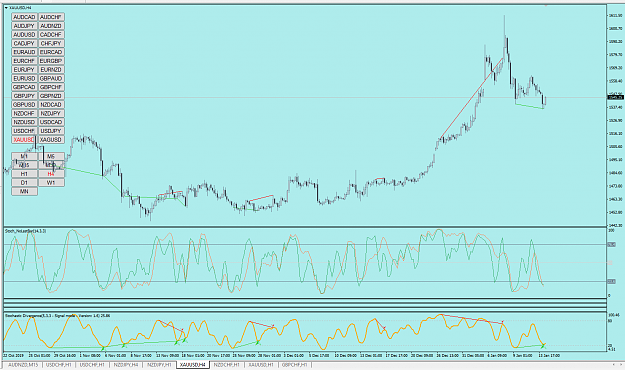Viewport: 625px width, 370px height.
Task: Open EURUSD via symbol button
Action: [x=24, y=78]
